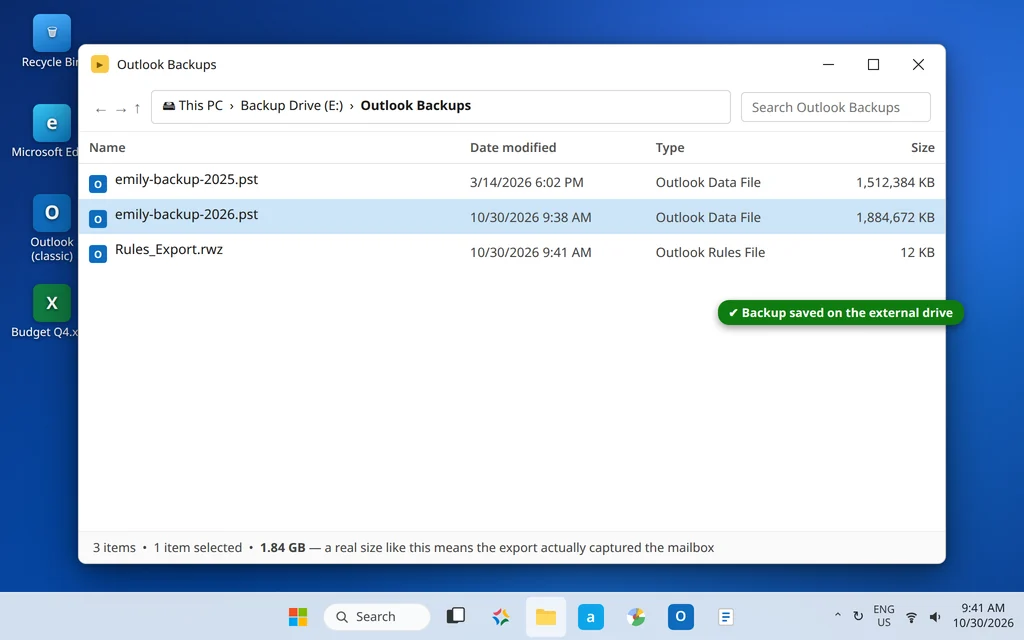Sort by Size column header
This screenshot has height=640, width=1024.
[922, 148]
